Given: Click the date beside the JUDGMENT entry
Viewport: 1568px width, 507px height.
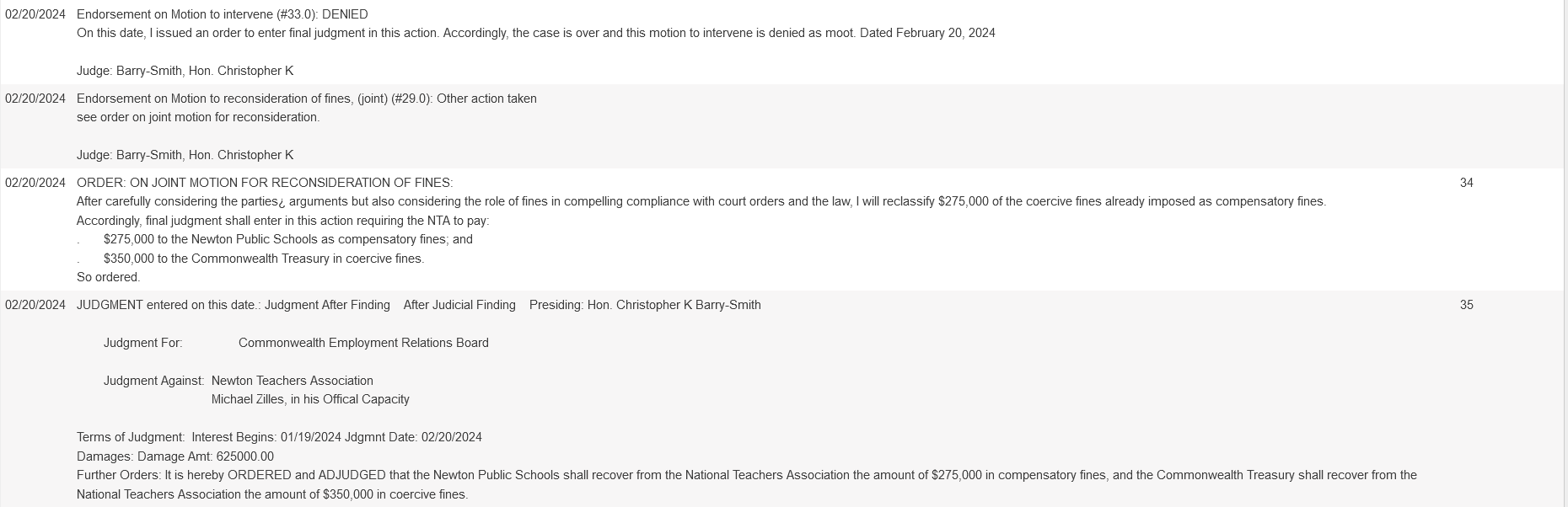Looking at the screenshot, I should [35, 305].
